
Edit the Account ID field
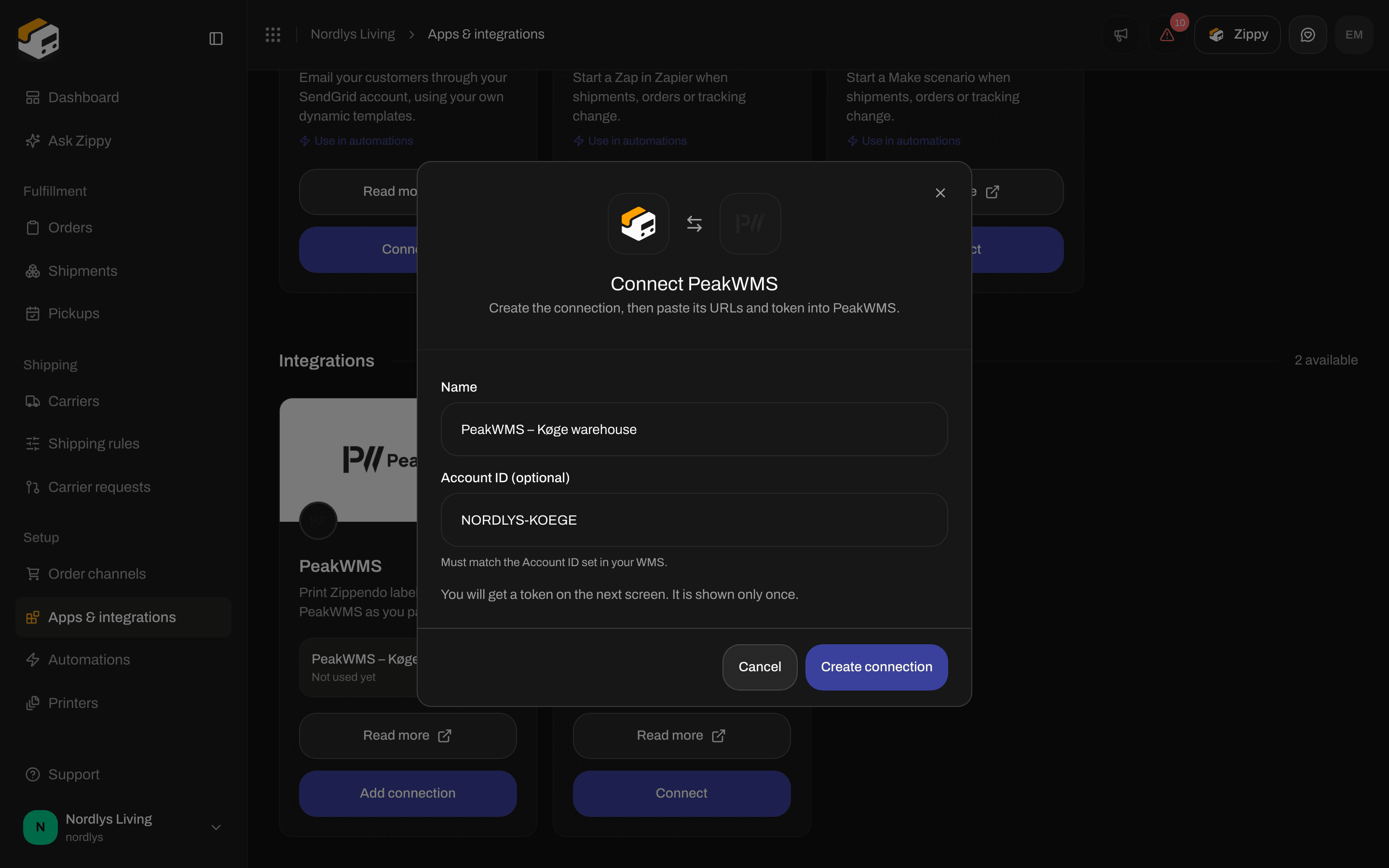[694, 520]
